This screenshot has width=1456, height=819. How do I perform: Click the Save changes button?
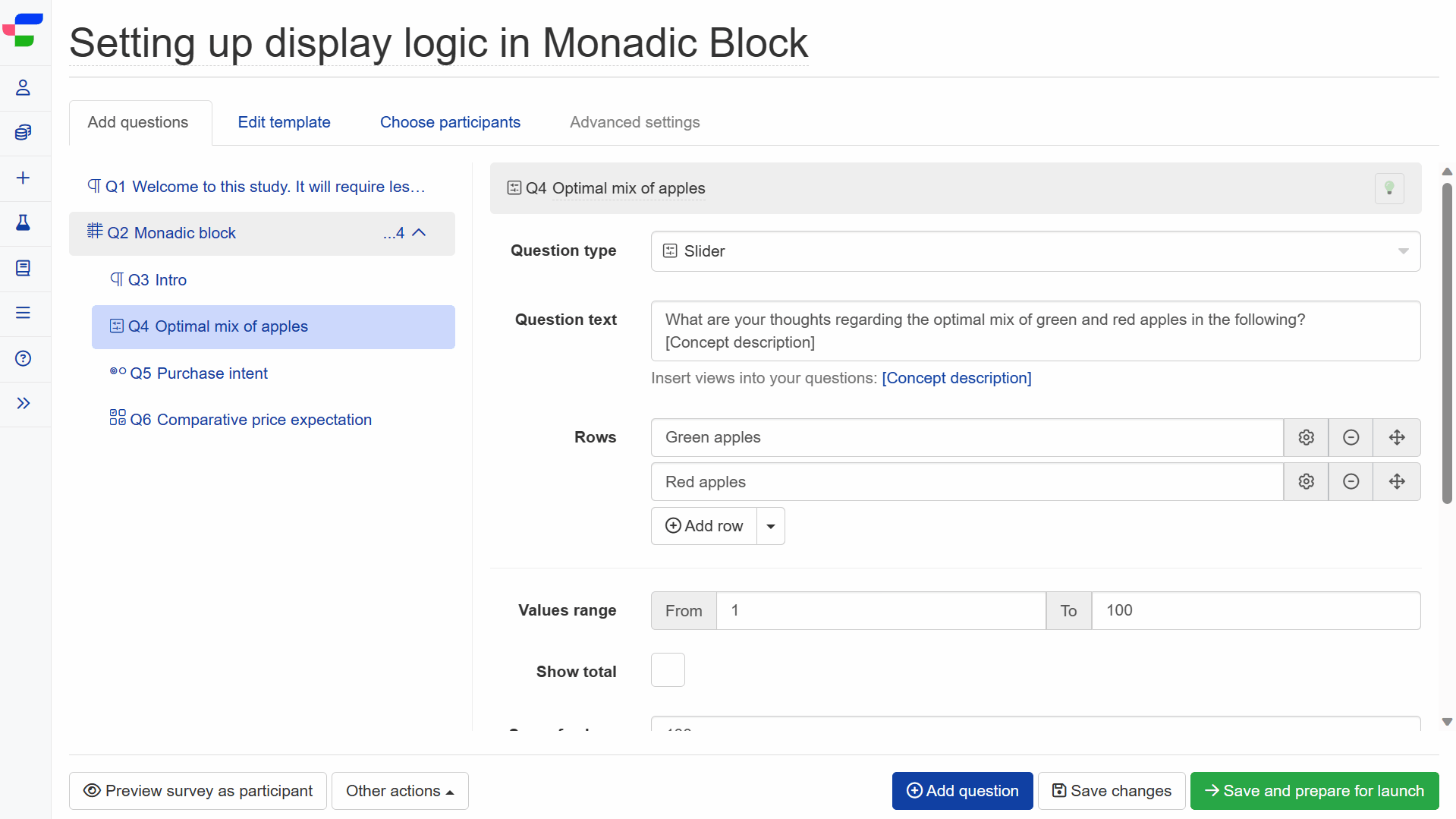(1112, 791)
